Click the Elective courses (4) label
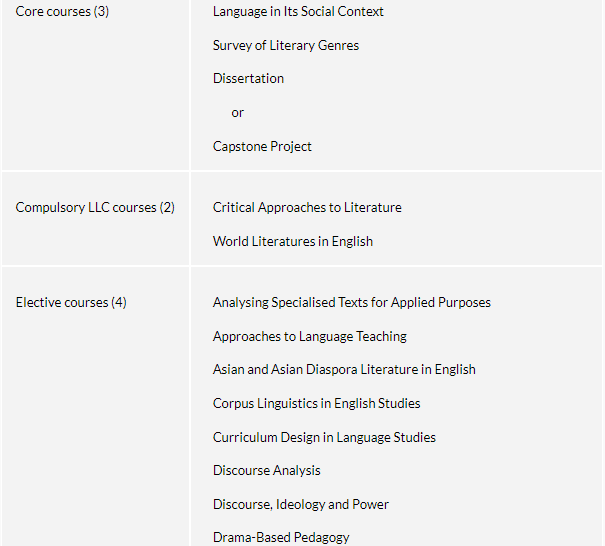This screenshot has height=546, width=605. click(x=71, y=303)
